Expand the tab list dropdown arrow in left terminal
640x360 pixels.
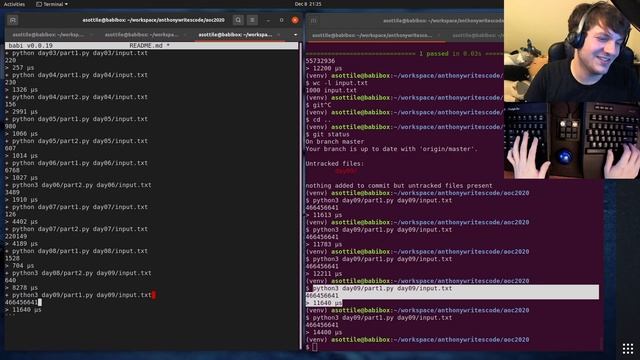(x=296, y=35)
